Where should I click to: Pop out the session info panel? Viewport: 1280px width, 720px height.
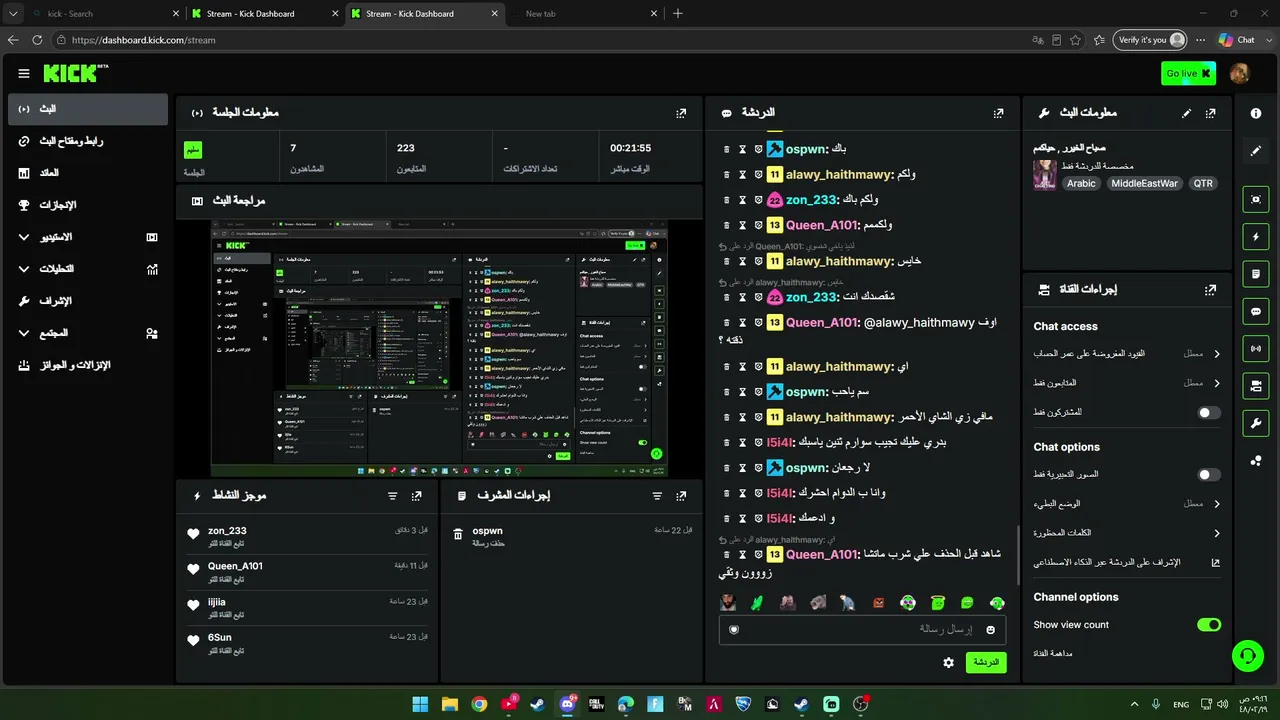tap(681, 113)
